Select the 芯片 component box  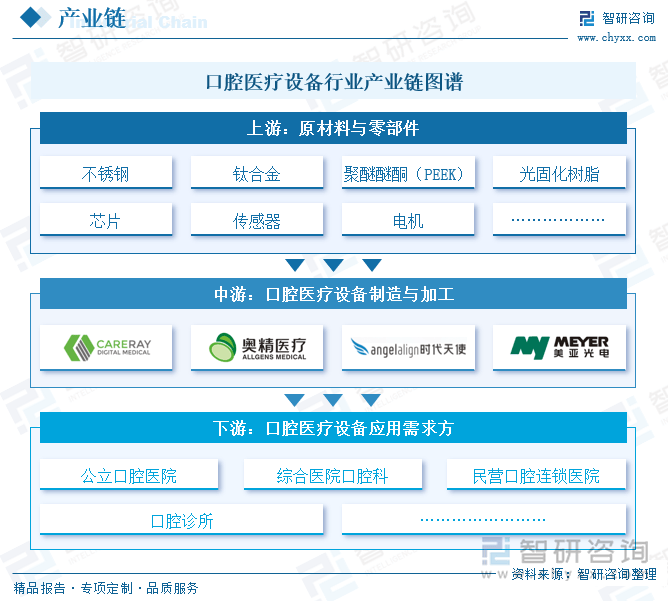click(x=106, y=219)
